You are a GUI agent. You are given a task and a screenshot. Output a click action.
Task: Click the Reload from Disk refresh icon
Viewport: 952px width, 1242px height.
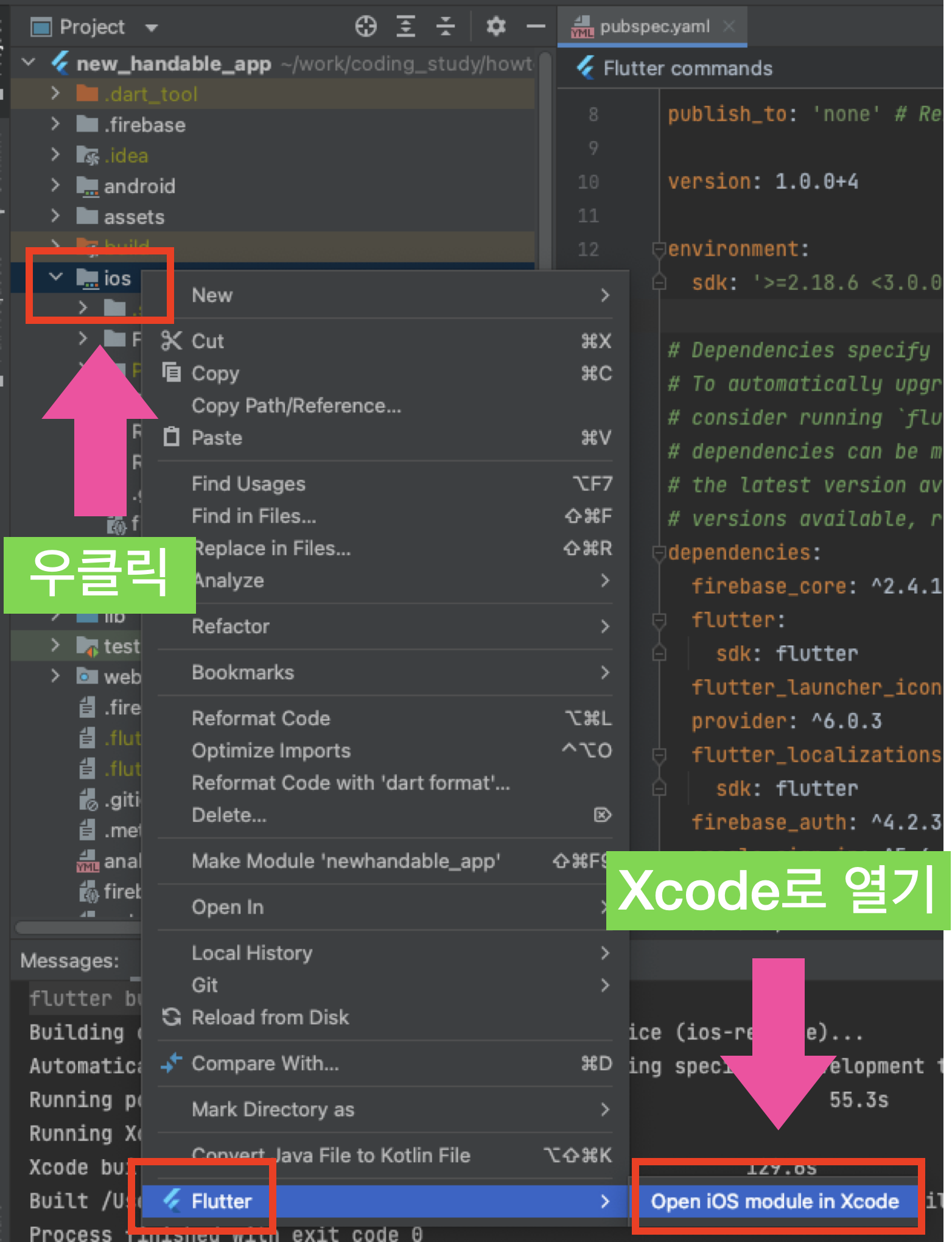point(172,1017)
